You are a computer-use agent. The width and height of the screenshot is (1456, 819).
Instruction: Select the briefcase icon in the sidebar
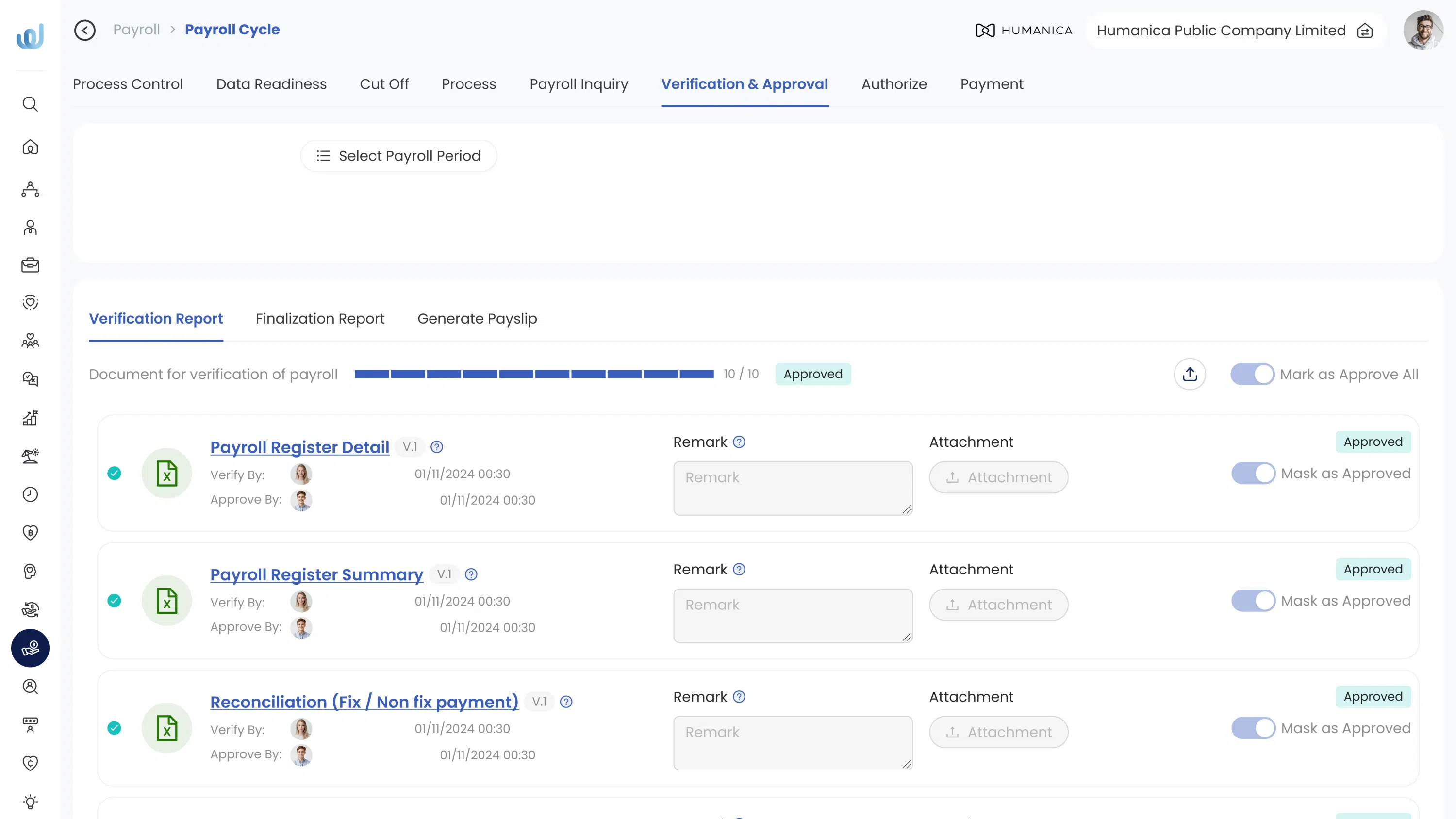(x=30, y=265)
